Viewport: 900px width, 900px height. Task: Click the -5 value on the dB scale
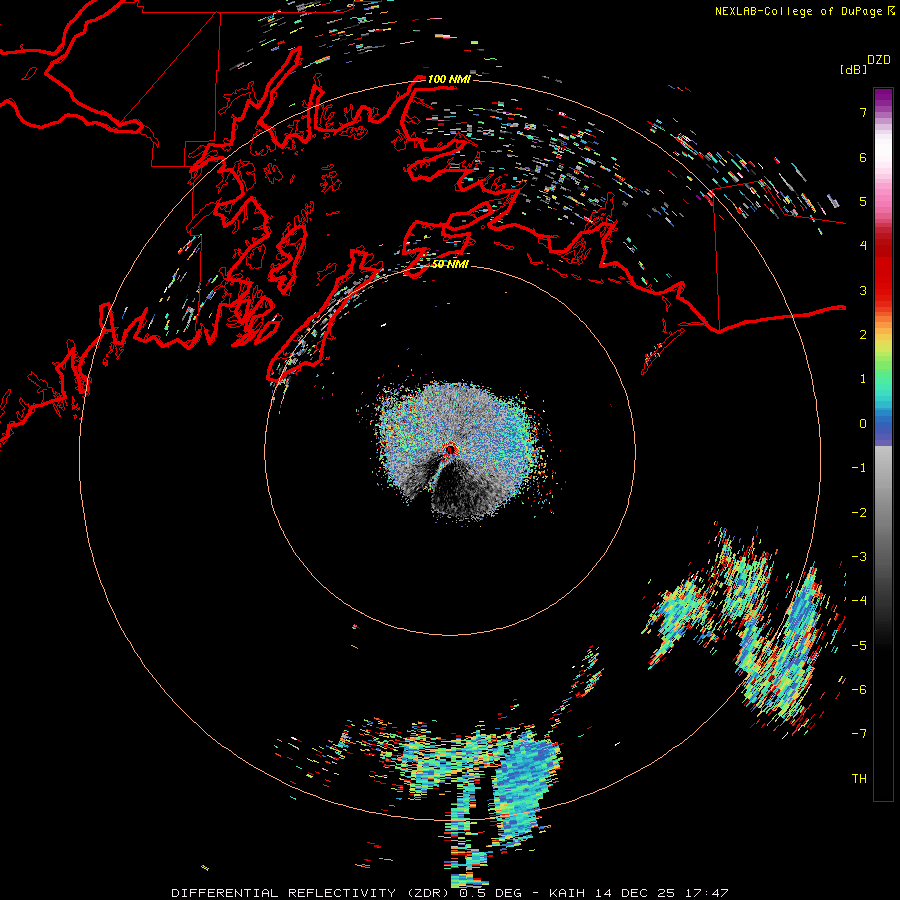(x=859, y=646)
